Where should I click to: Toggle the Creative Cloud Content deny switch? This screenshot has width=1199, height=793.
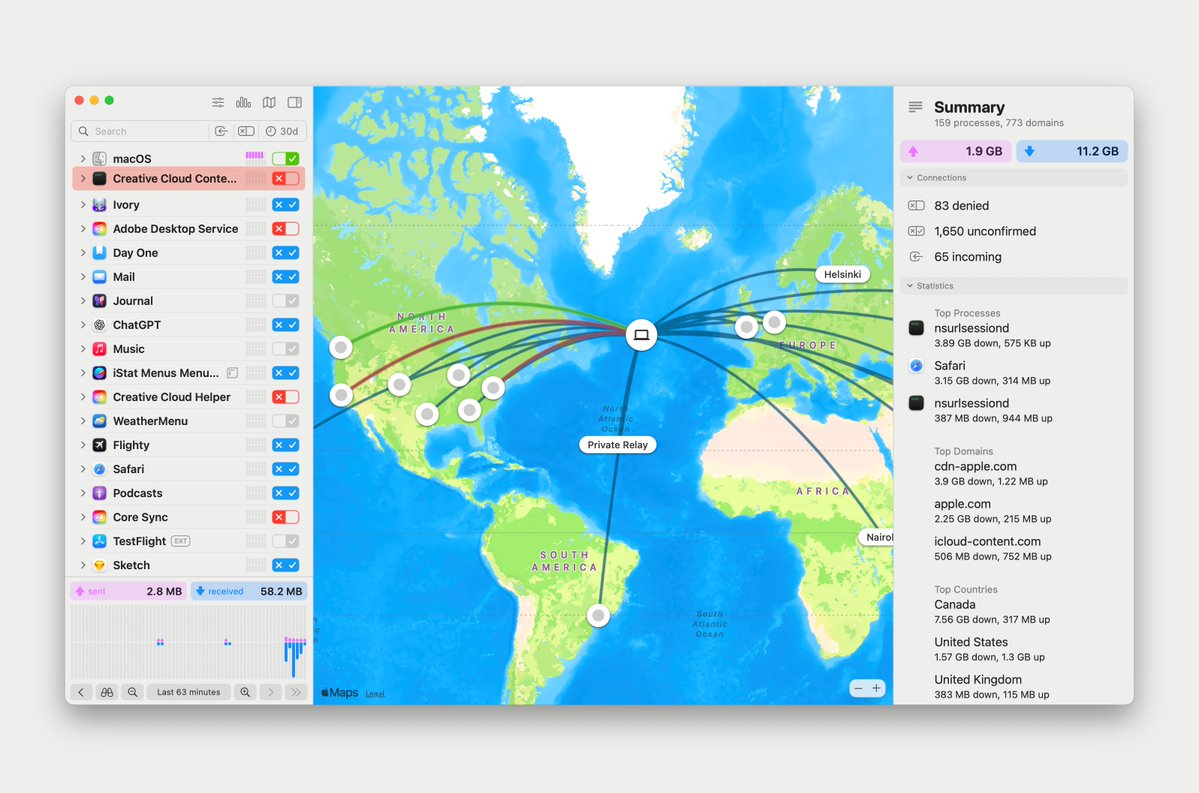tap(285, 178)
